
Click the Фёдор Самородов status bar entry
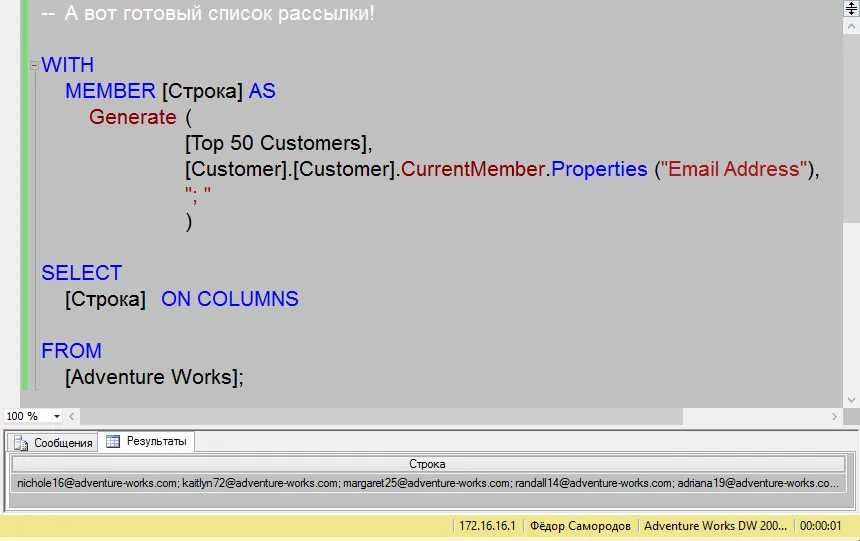[x=580, y=526]
